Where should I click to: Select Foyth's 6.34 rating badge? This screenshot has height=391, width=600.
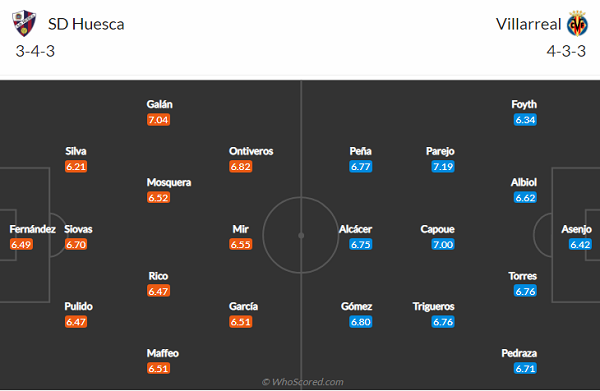point(525,120)
